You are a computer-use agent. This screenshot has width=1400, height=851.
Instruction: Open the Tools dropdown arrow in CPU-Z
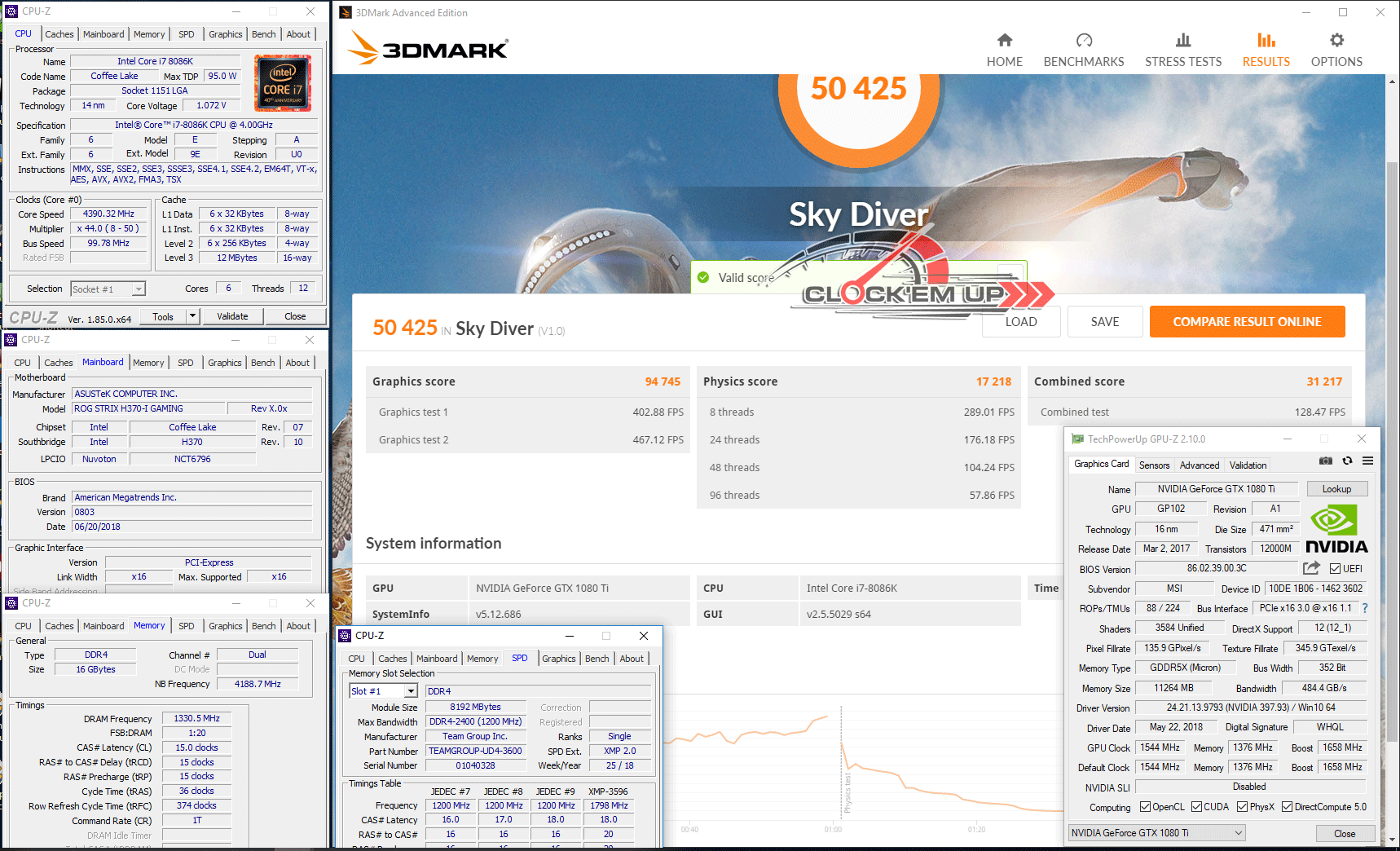tap(192, 316)
